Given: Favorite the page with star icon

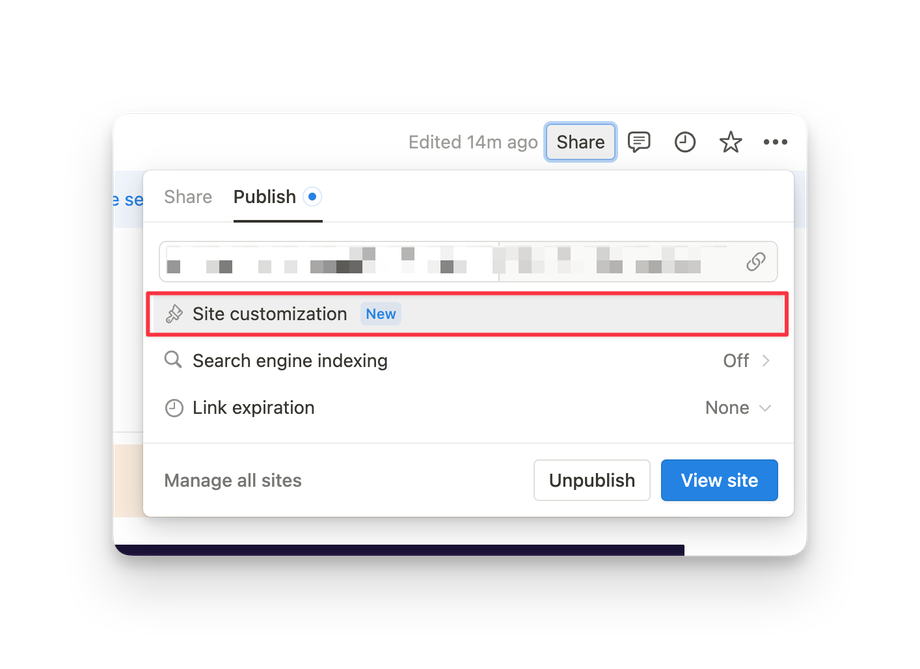Looking at the screenshot, I should point(731,142).
